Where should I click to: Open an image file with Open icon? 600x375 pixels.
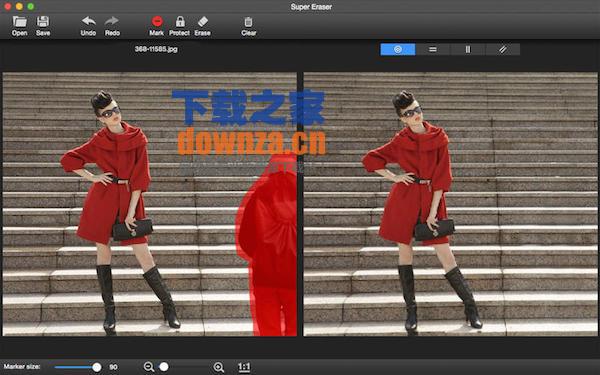[x=19, y=26]
